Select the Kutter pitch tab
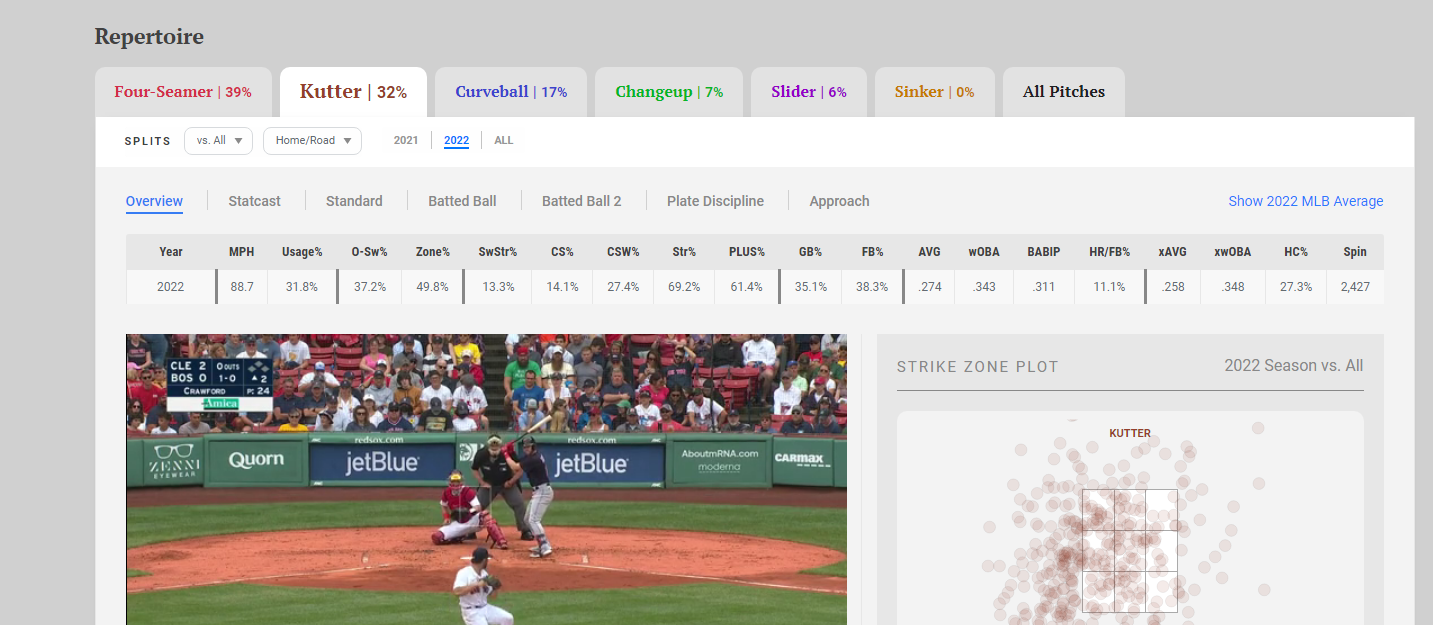The width and height of the screenshot is (1433, 625). [x=353, y=92]
